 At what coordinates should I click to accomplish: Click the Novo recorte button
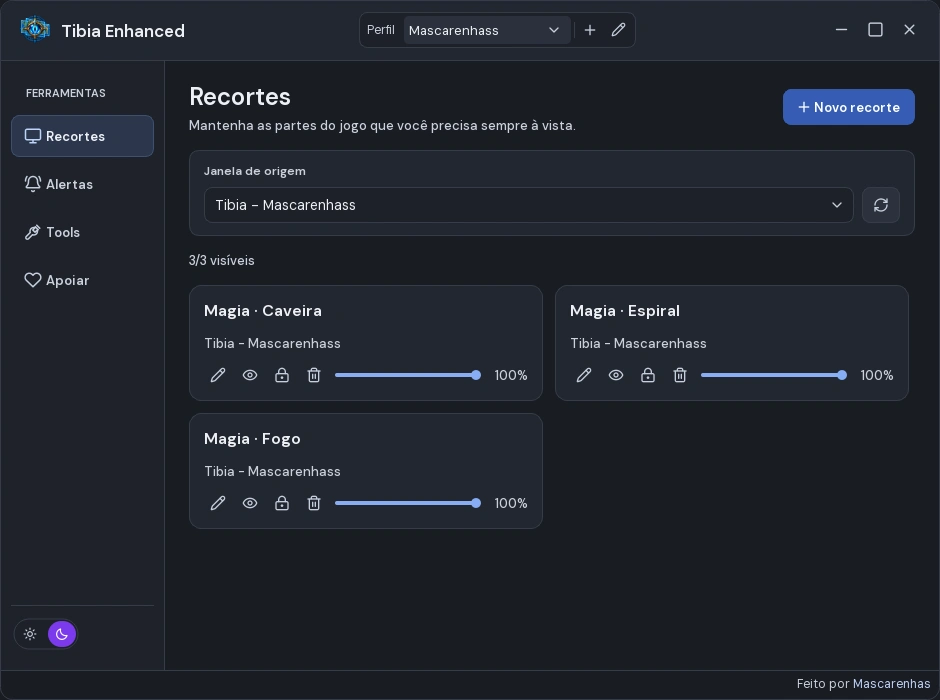[x=848, y=107]
